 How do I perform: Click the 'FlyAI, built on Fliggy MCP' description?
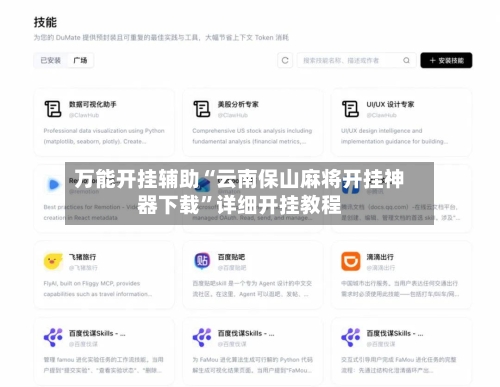tap(98, 289)
